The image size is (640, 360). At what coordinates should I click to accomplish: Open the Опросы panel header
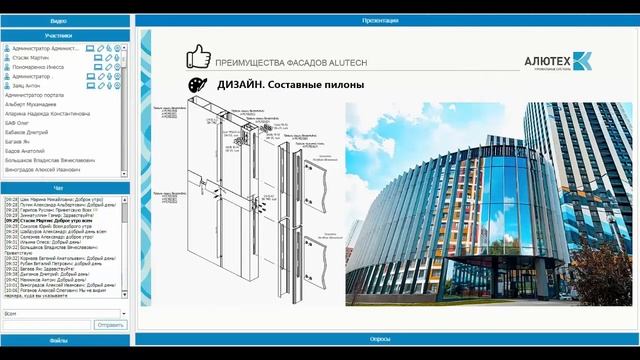[x=387, y=339]
